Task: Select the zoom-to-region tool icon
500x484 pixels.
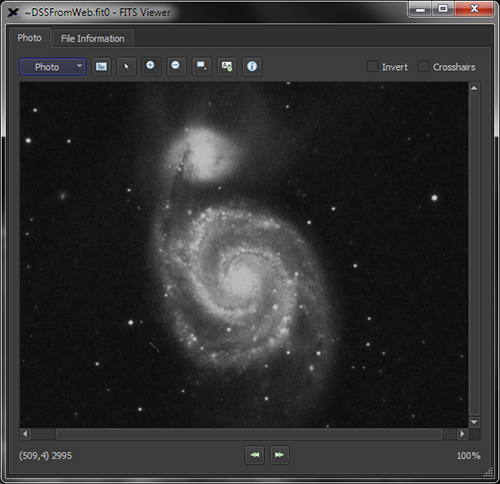Action: [202, 67]
